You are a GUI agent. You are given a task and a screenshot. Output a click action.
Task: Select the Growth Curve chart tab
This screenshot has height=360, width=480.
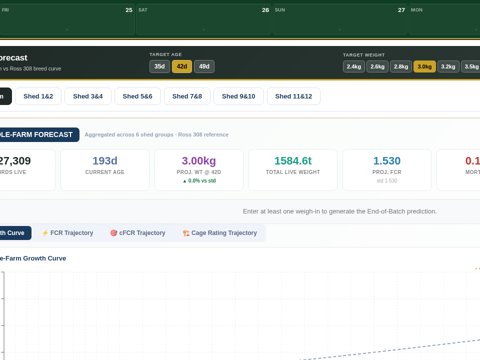pos(15,233)
